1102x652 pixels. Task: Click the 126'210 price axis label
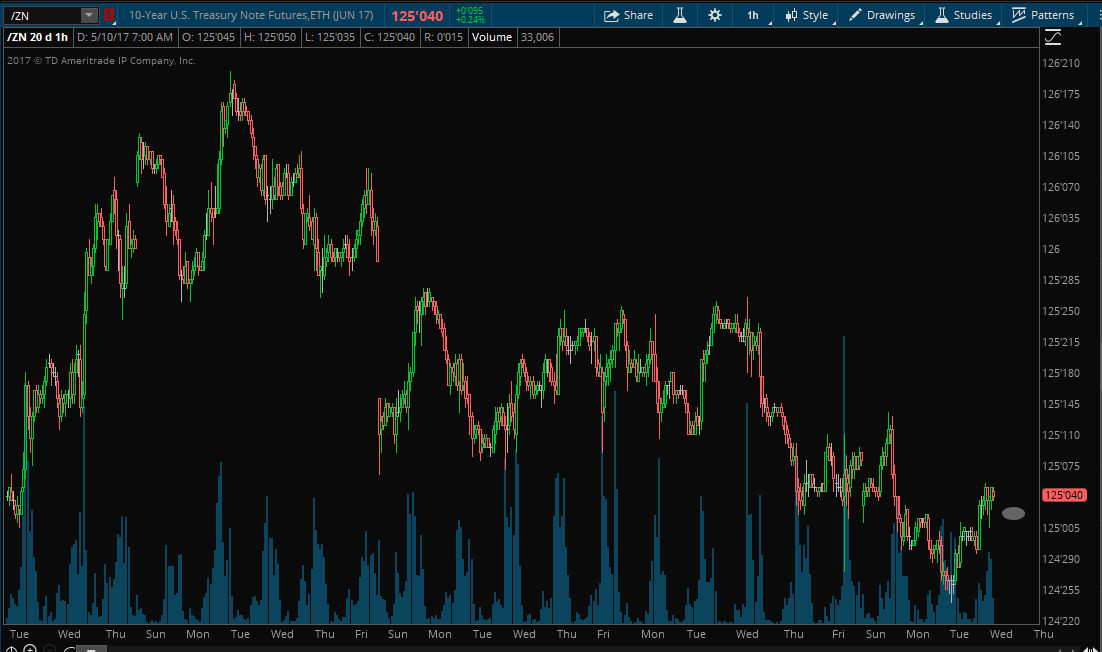[1061, 63]
